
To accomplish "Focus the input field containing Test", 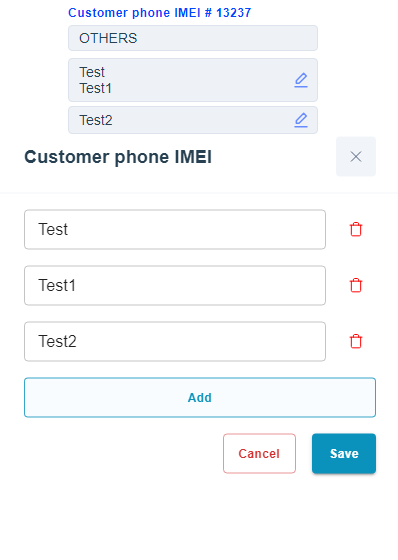I will (x=175, y=229).
